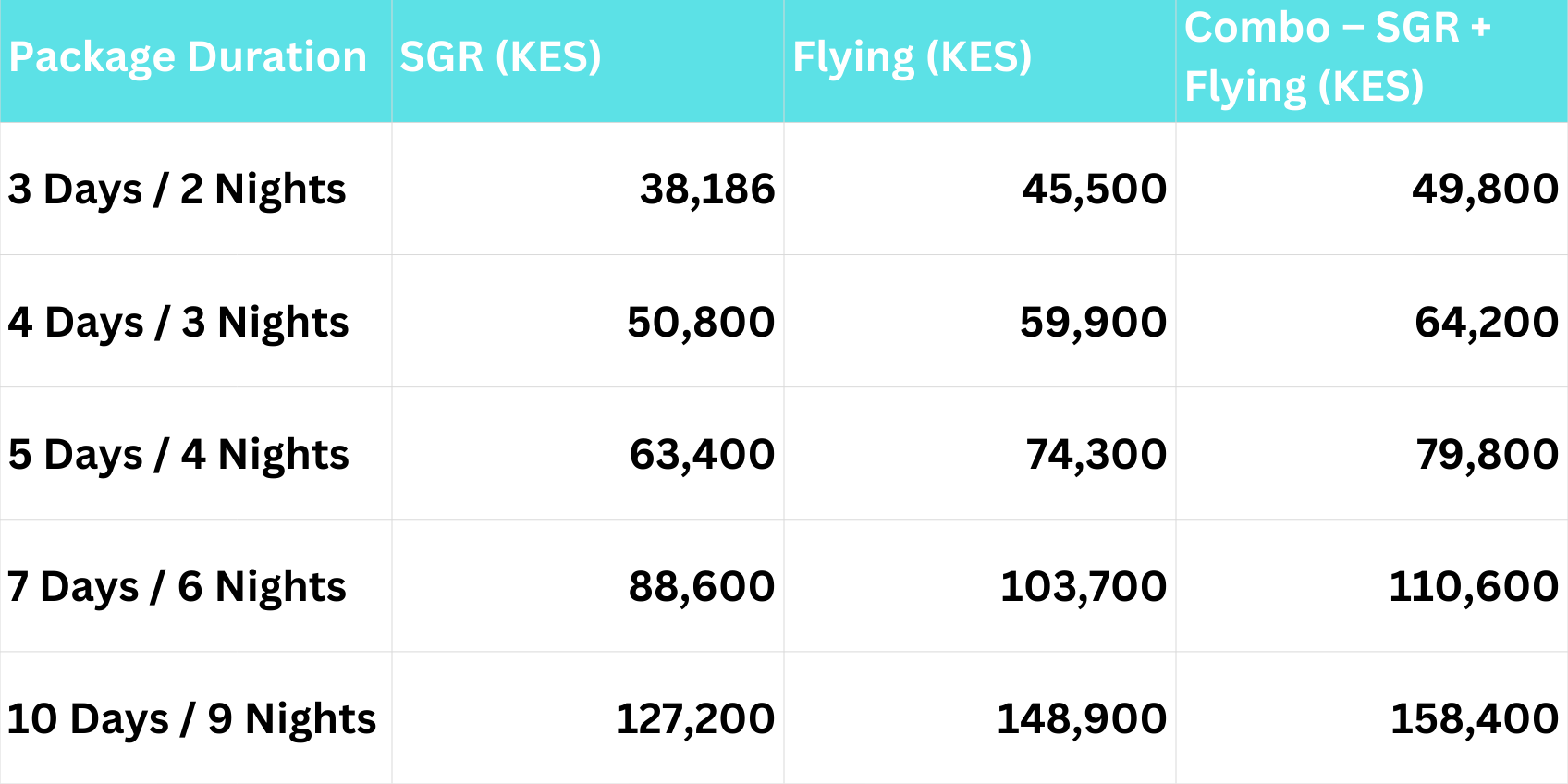Select the 38,186 SGR price cell

707,190
